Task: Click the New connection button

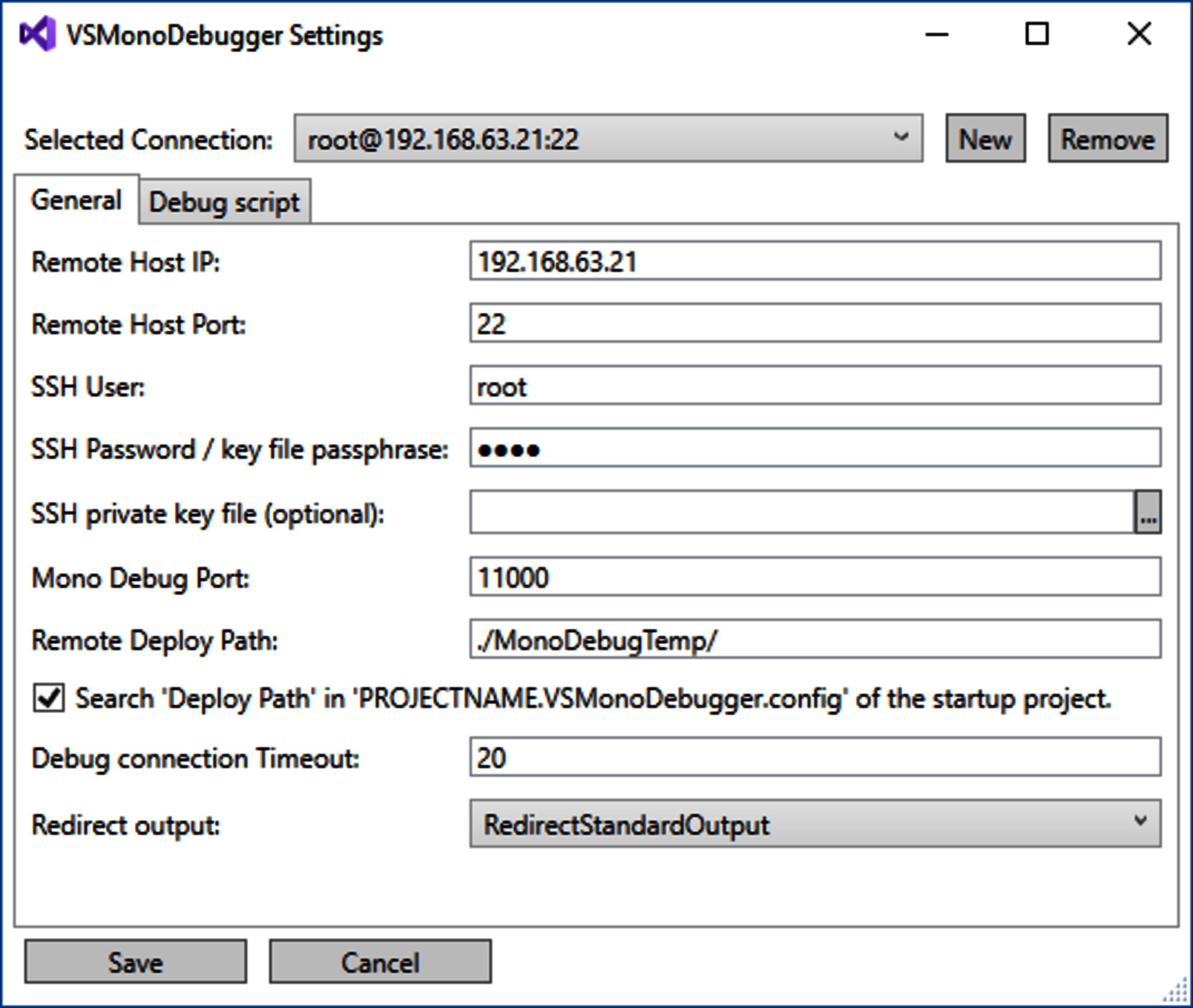Action: pos(985,139)
